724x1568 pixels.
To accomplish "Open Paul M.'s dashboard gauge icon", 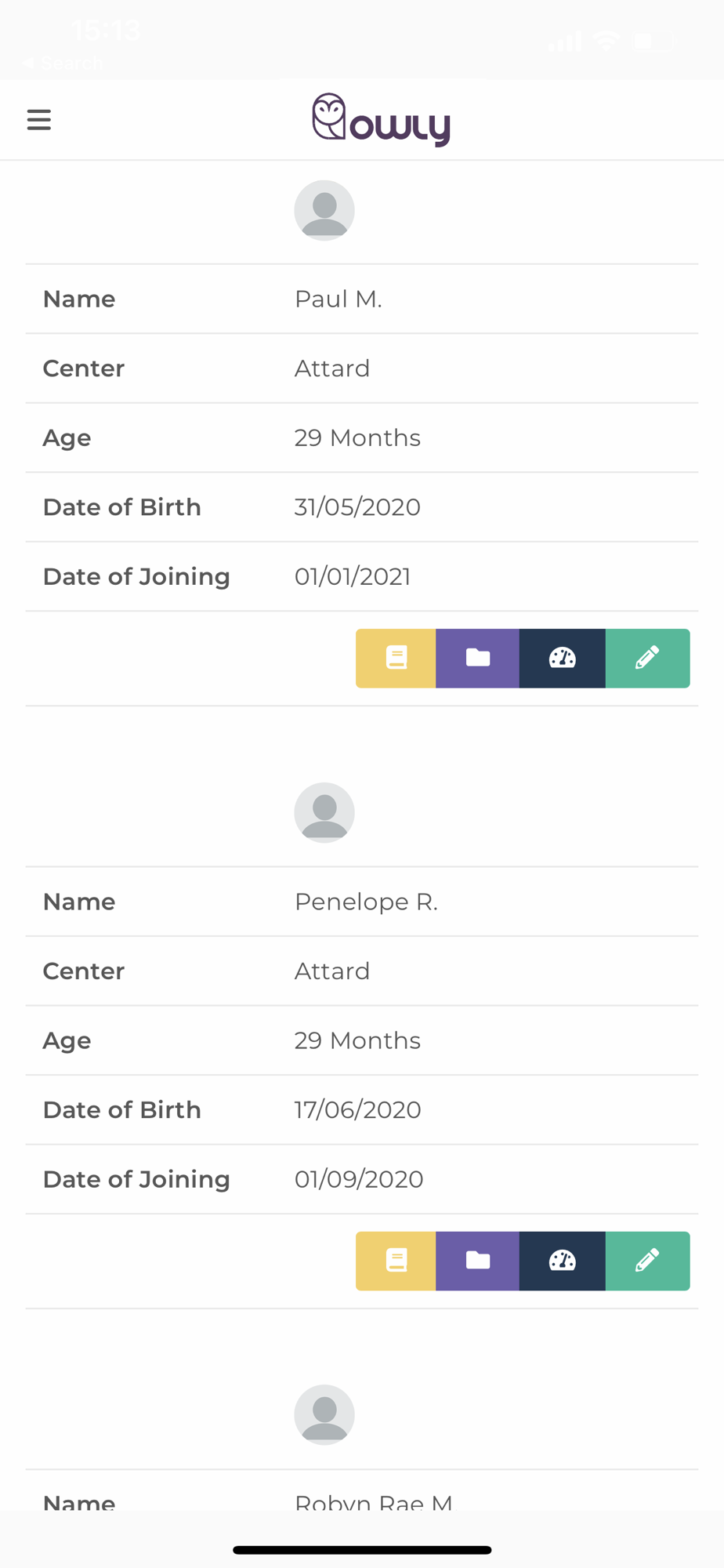I will pos(563,658).
